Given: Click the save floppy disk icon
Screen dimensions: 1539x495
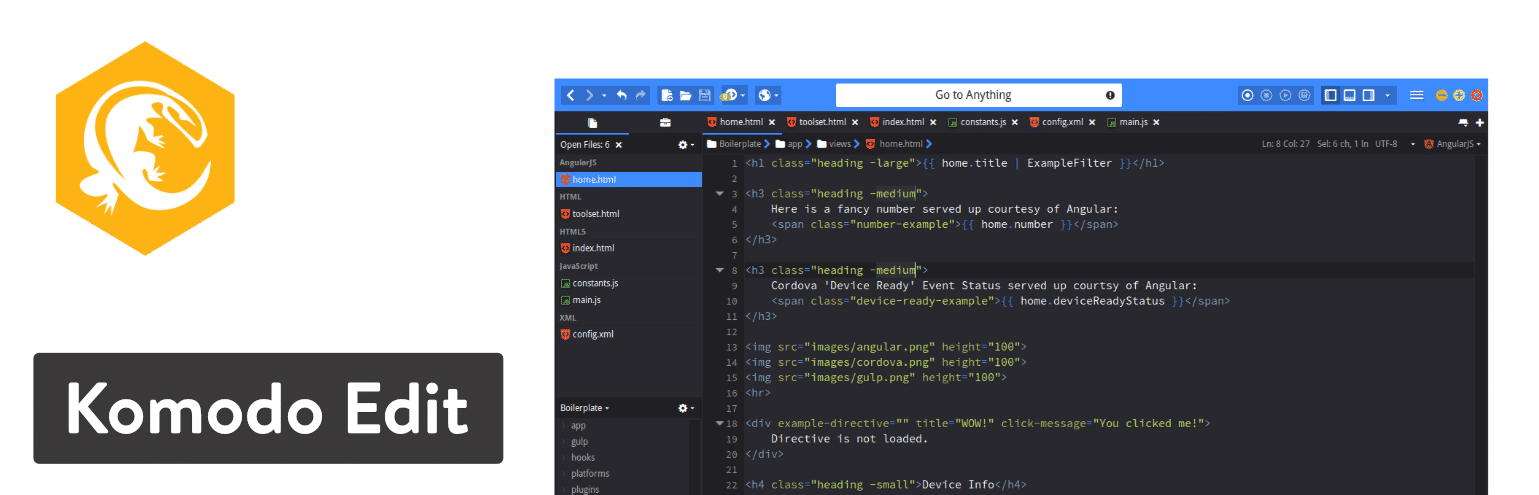Looking at the screenshot, I should click(x=704, y=95).
